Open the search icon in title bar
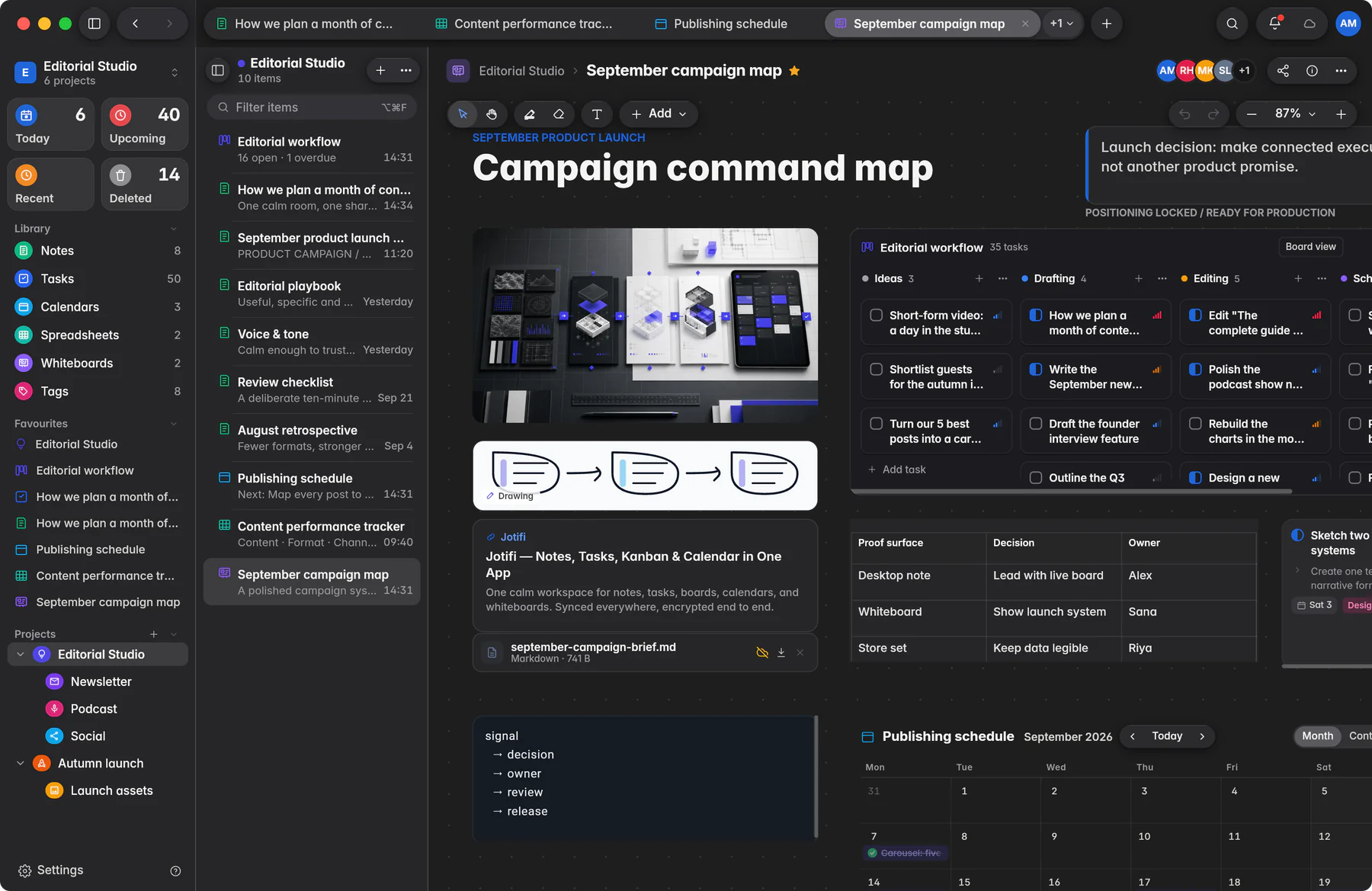 (x=1232, y=24)
